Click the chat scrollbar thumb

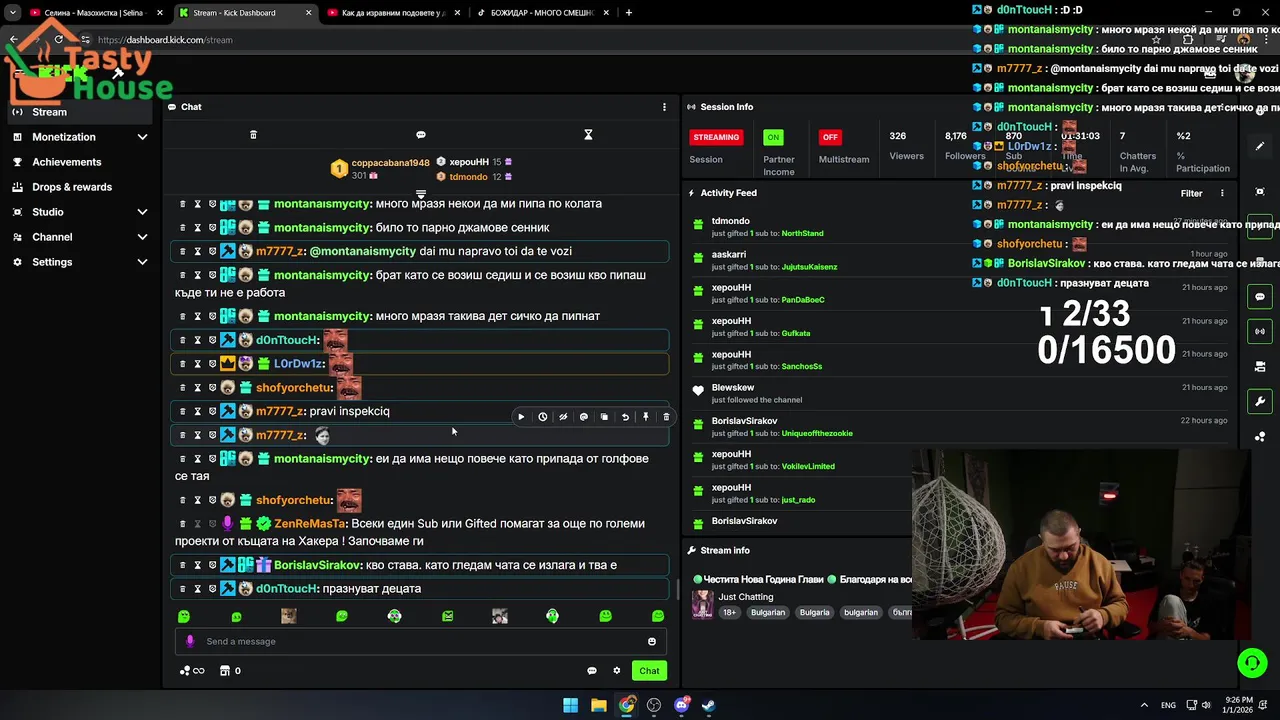678,590
